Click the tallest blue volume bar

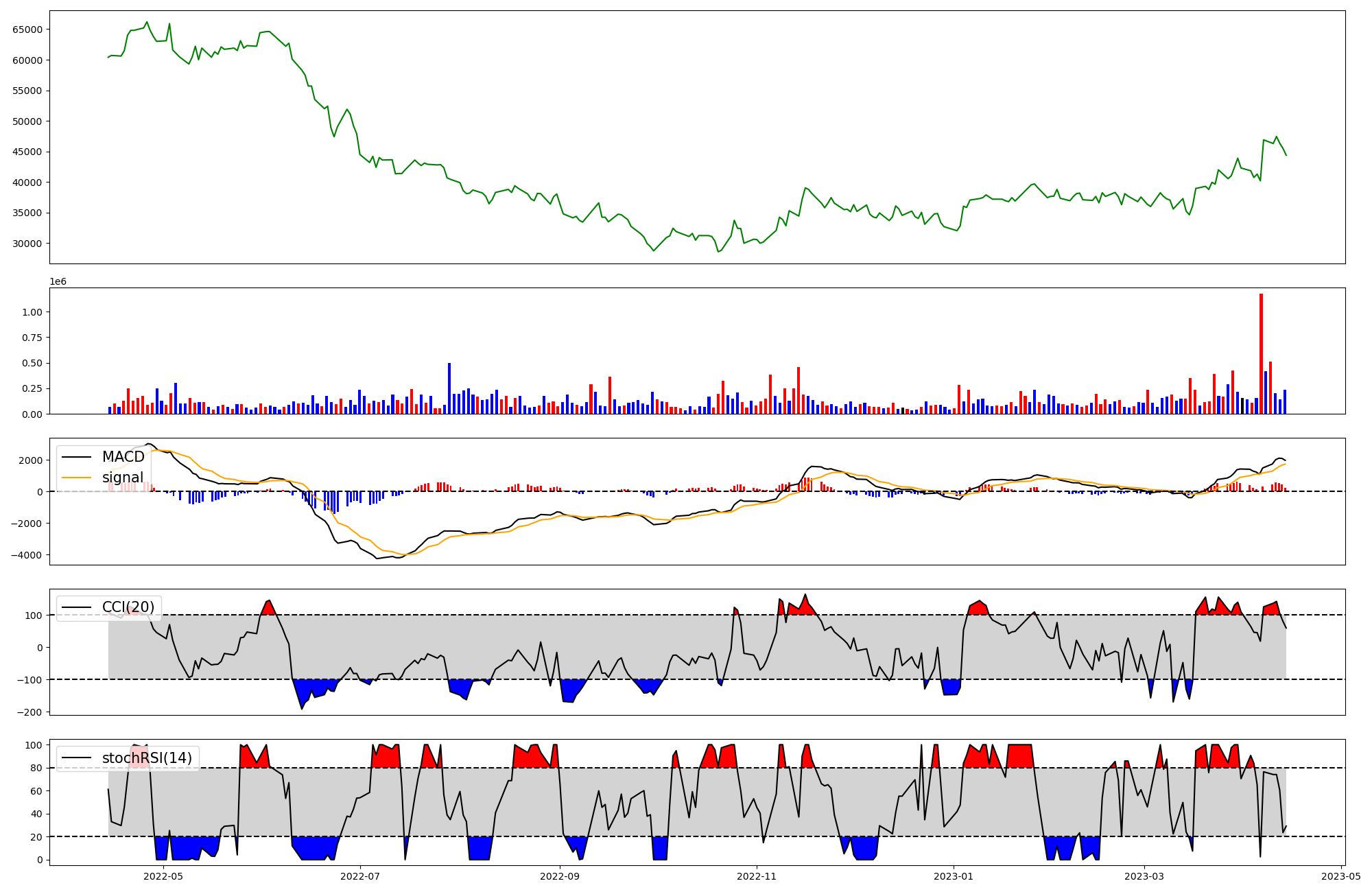(449, 388)
